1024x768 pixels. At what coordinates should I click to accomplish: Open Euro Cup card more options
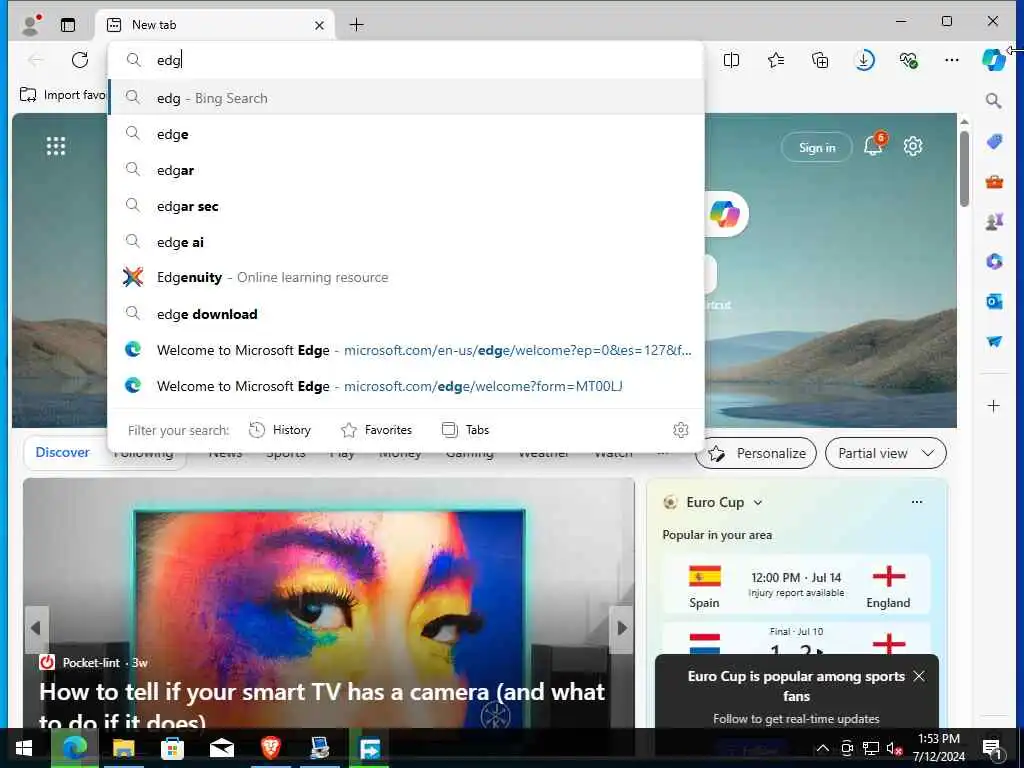tap(917, 502)
